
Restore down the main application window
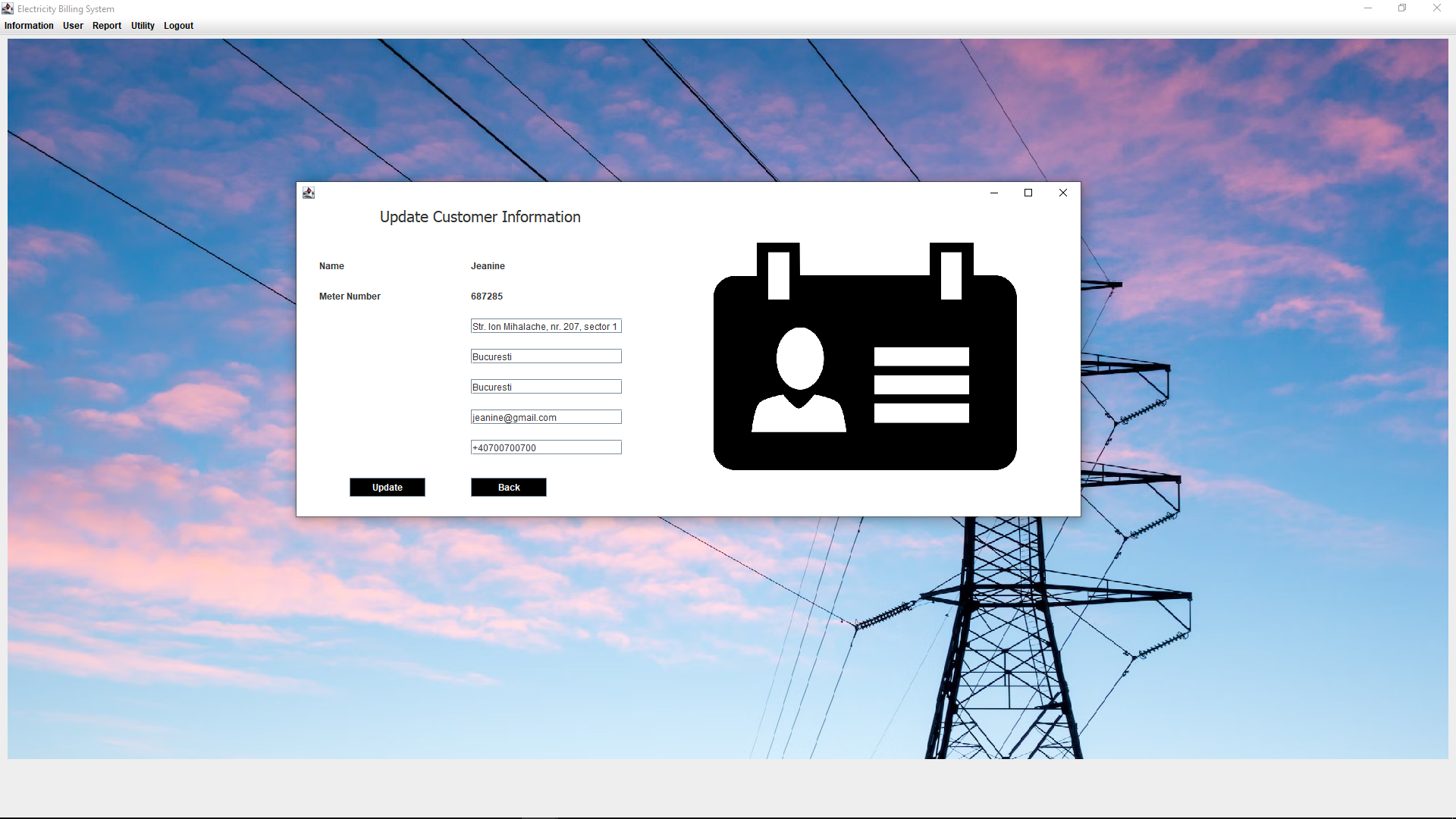tap(1402, 8)
